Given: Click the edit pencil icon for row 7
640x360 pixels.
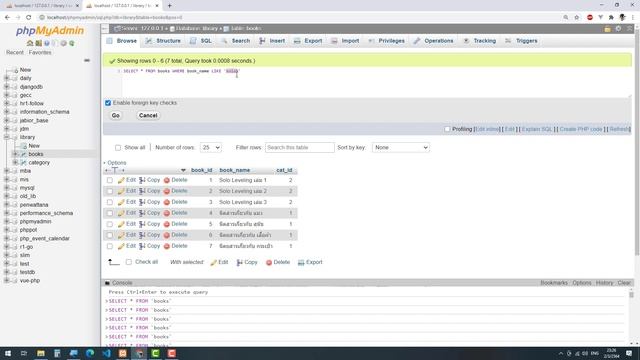Looking at the screenshot, I should pos(121,246).
